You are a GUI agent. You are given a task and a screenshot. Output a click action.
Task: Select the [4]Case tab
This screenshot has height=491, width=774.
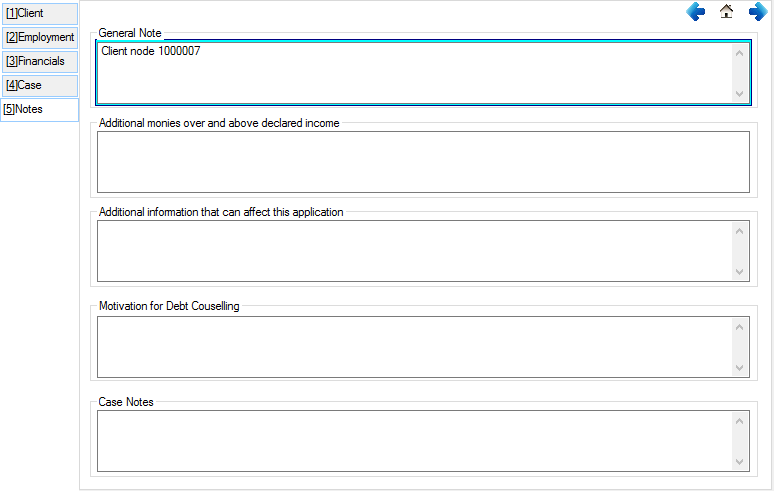pos(40,85)
